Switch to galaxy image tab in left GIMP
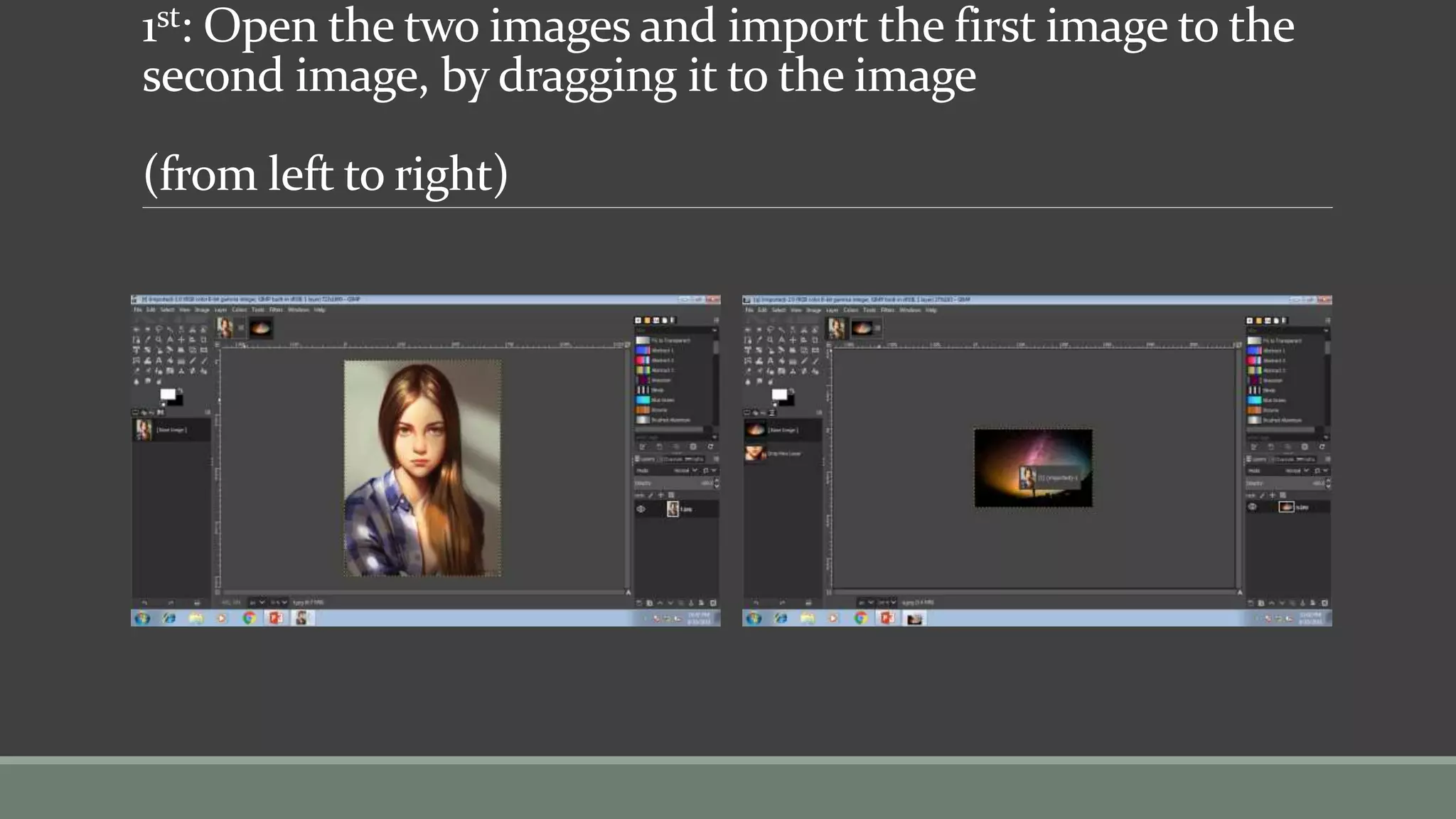This screenshot has height=819, width=1456. point(261,328)
